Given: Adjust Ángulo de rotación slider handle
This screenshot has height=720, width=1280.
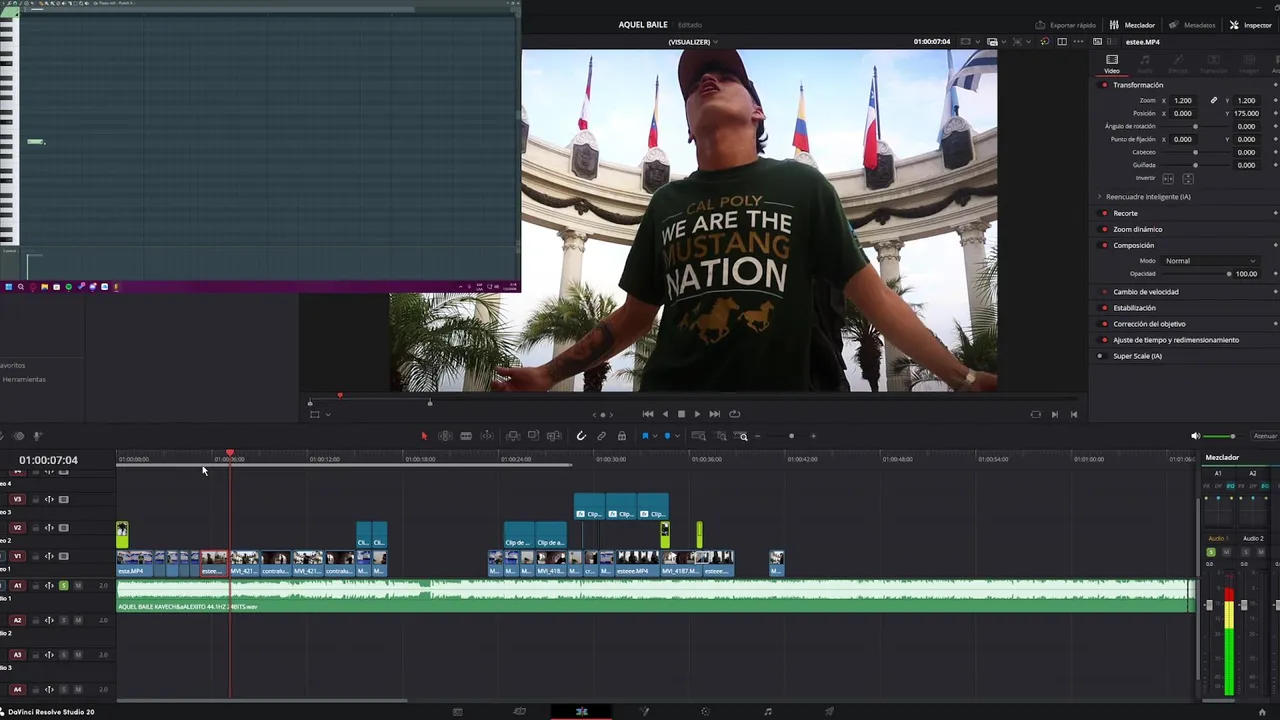Looking at the screenshot, I should pos(1195,126).
